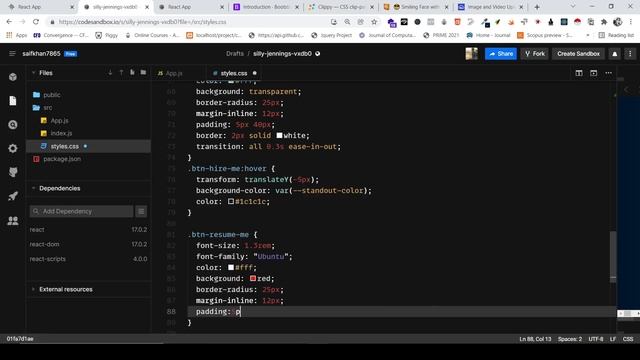The width and height of the screenshot is (640, 360).
Task: Click the browser back arrow
Action: point(9,22)
